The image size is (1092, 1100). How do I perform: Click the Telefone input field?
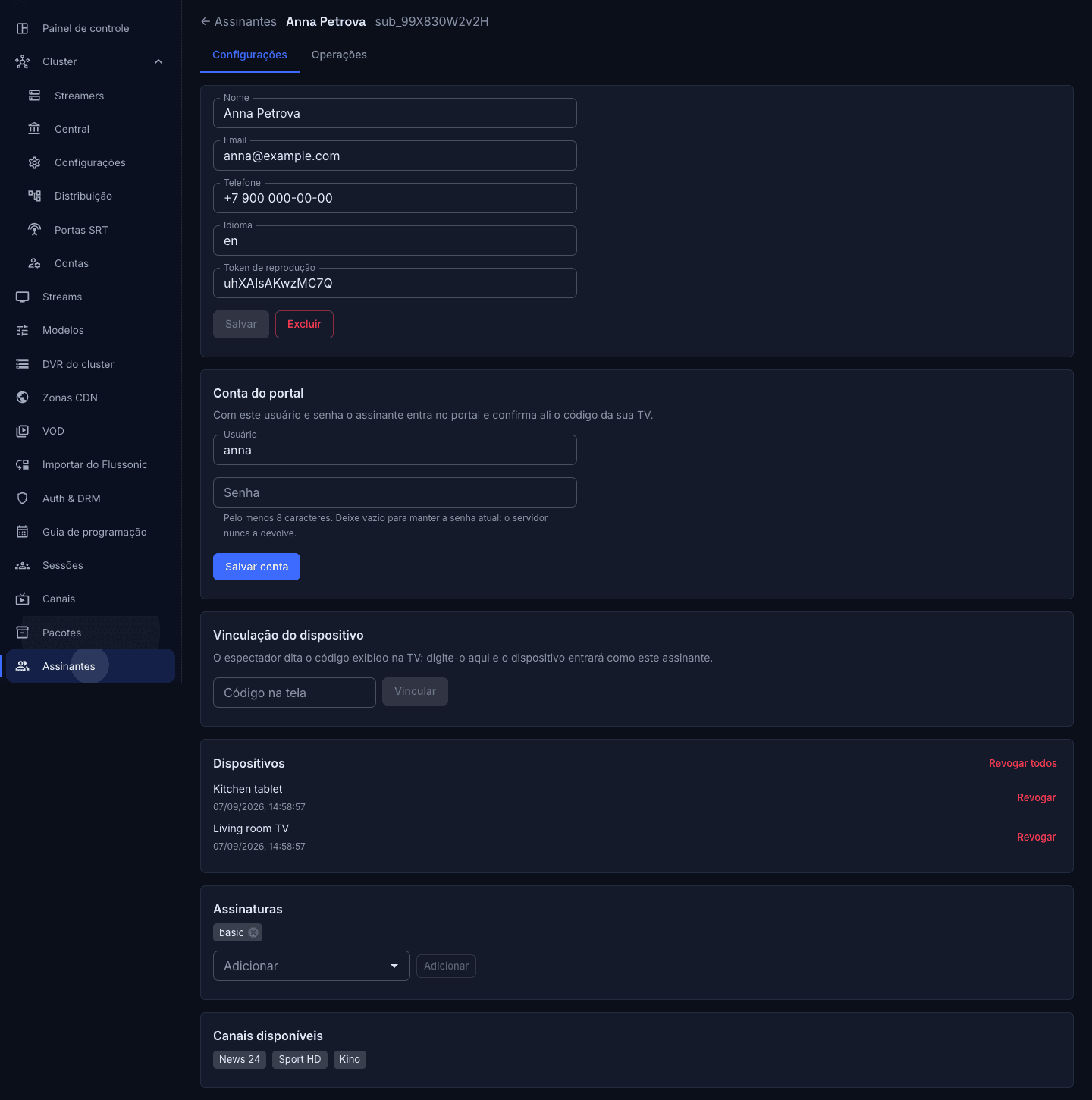[x=395, y=198]
